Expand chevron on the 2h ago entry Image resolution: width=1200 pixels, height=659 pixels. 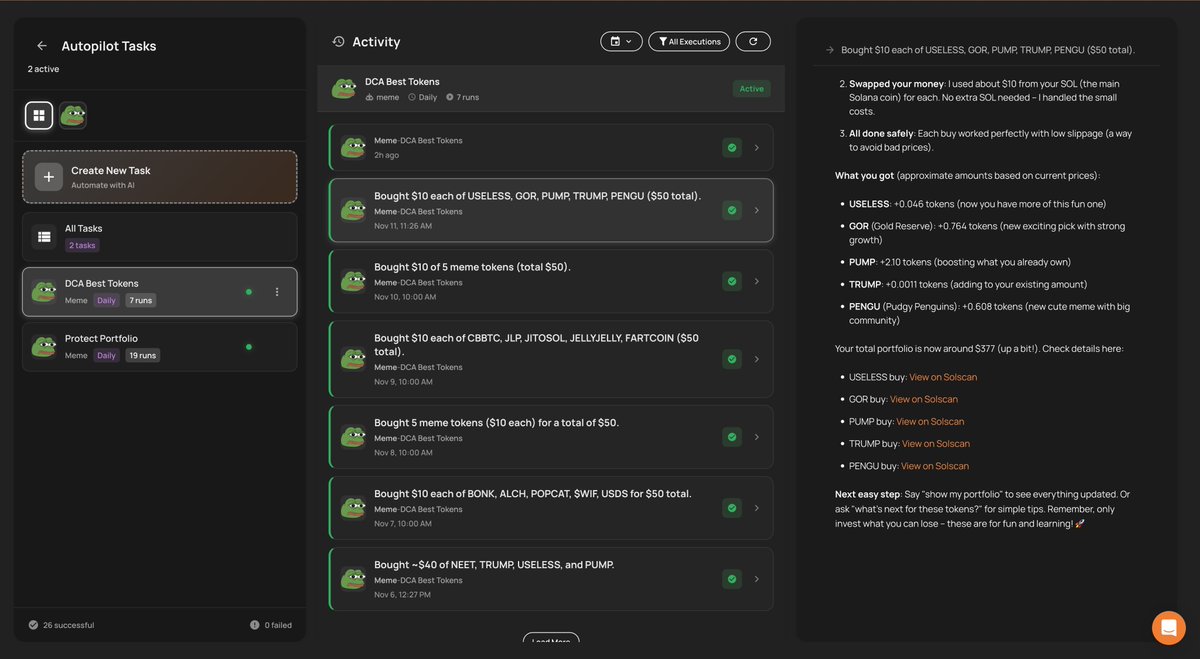point(757,148)
